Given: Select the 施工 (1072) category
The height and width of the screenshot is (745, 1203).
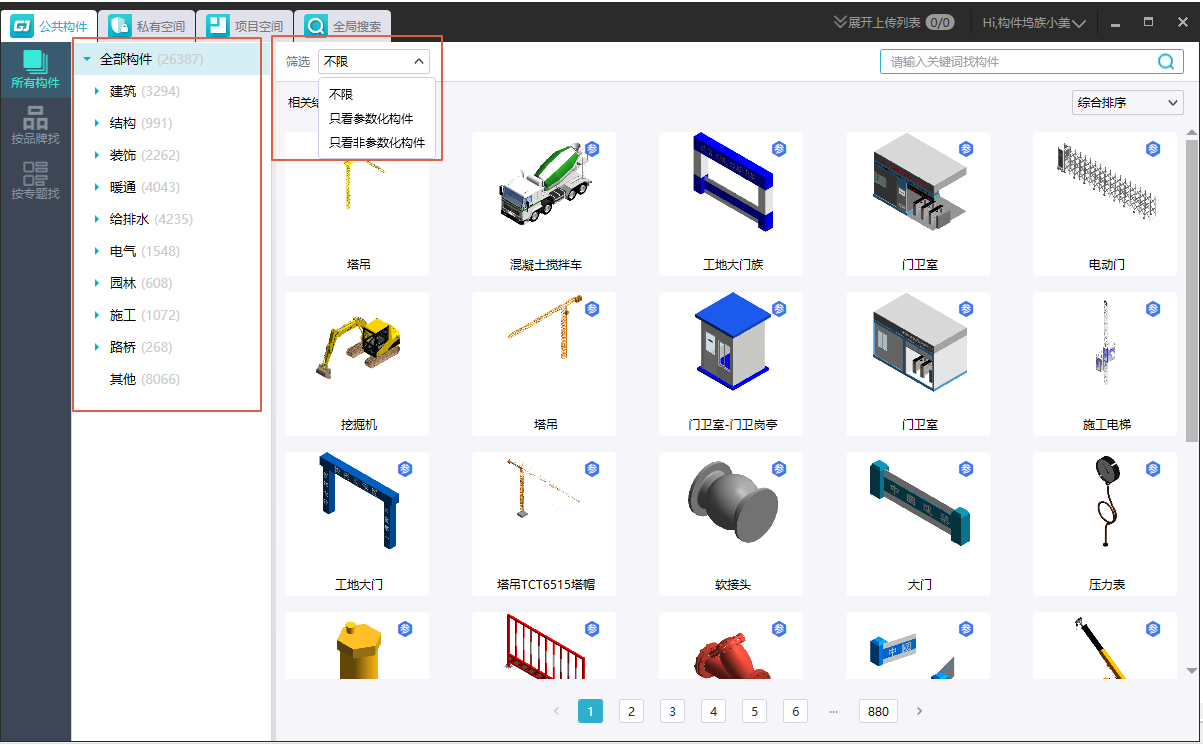Looking at the screenshot, I should pyautogui.click(x=144, y=315).
